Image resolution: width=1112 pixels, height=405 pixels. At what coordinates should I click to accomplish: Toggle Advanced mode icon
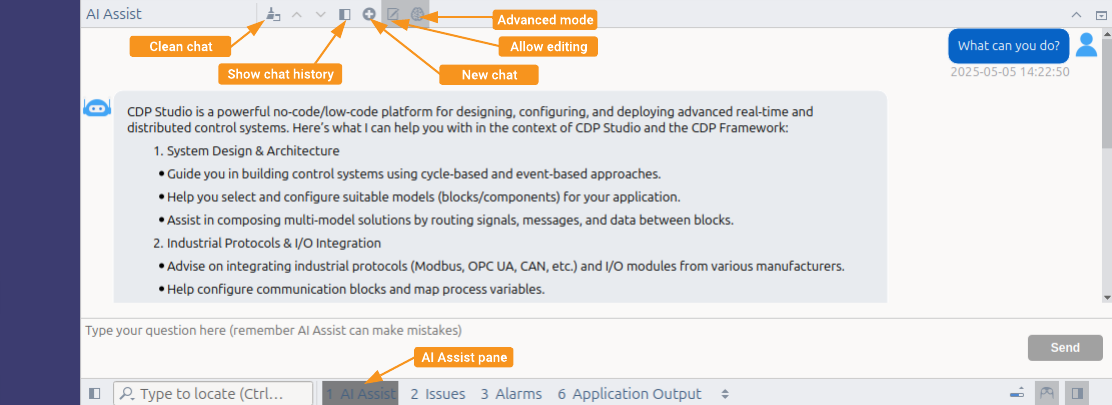pos(418,14)
